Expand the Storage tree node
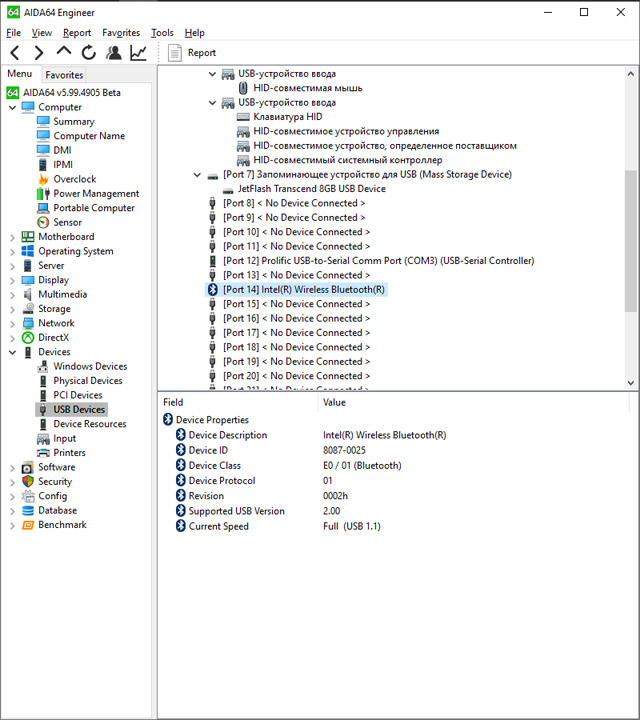The image size is (640, 720). pyautogui.click(x=12, y=309)
